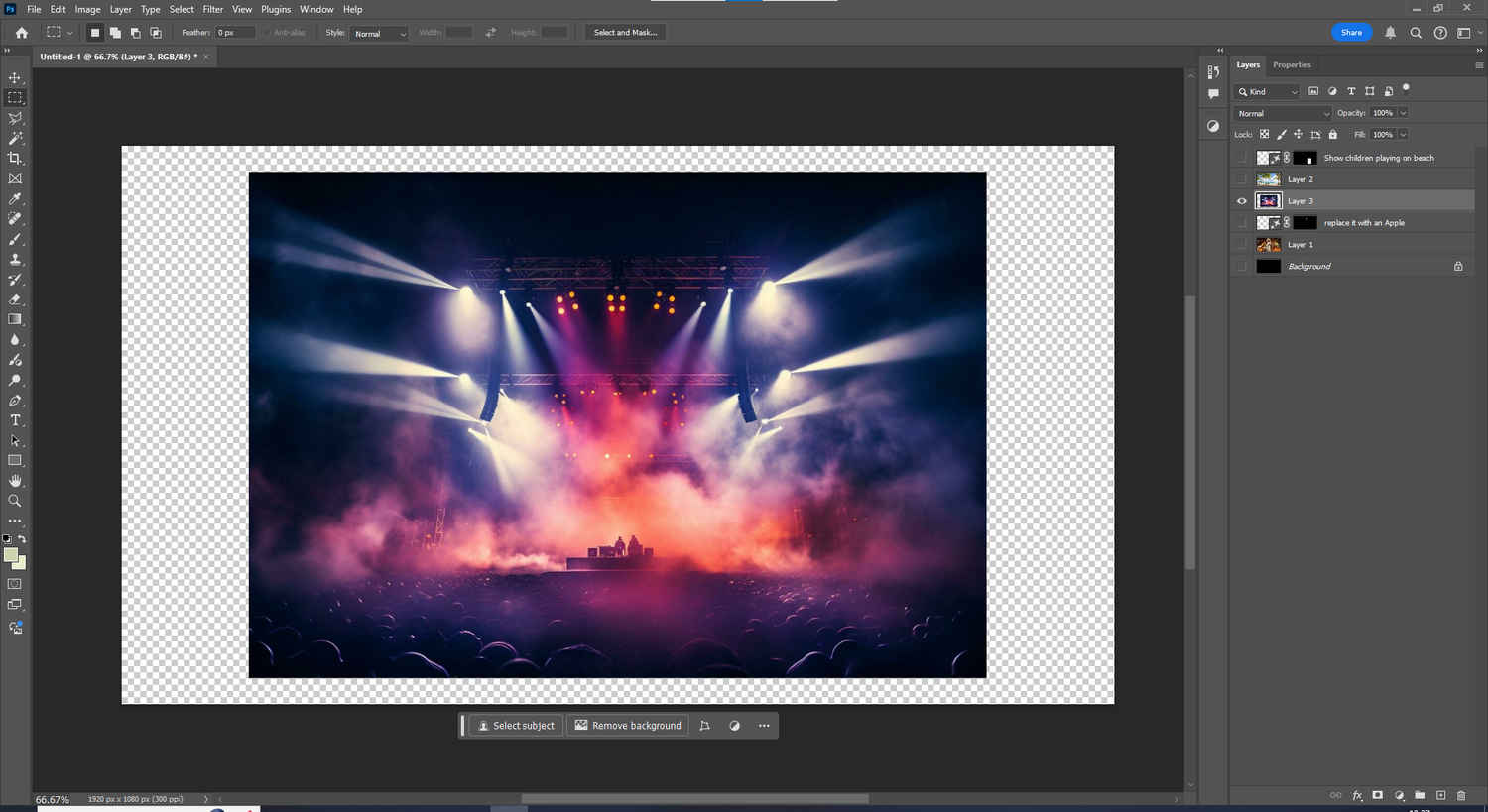The height and width of the screenshot is (812, 1488).
Task: Switch to the Properties tab
Action: (x=1292, y=65)
